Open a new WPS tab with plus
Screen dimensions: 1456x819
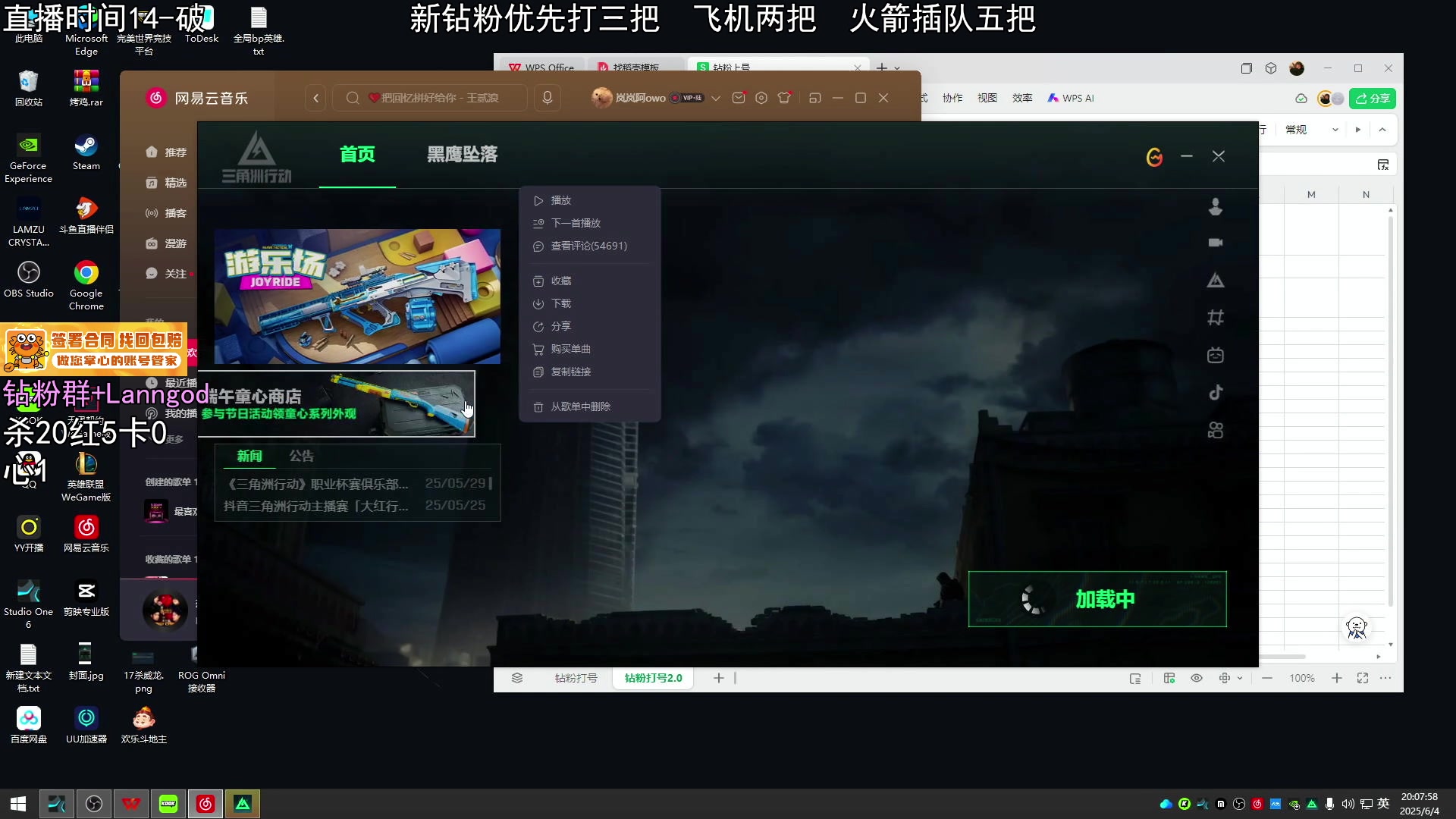[x=881, y=68]
